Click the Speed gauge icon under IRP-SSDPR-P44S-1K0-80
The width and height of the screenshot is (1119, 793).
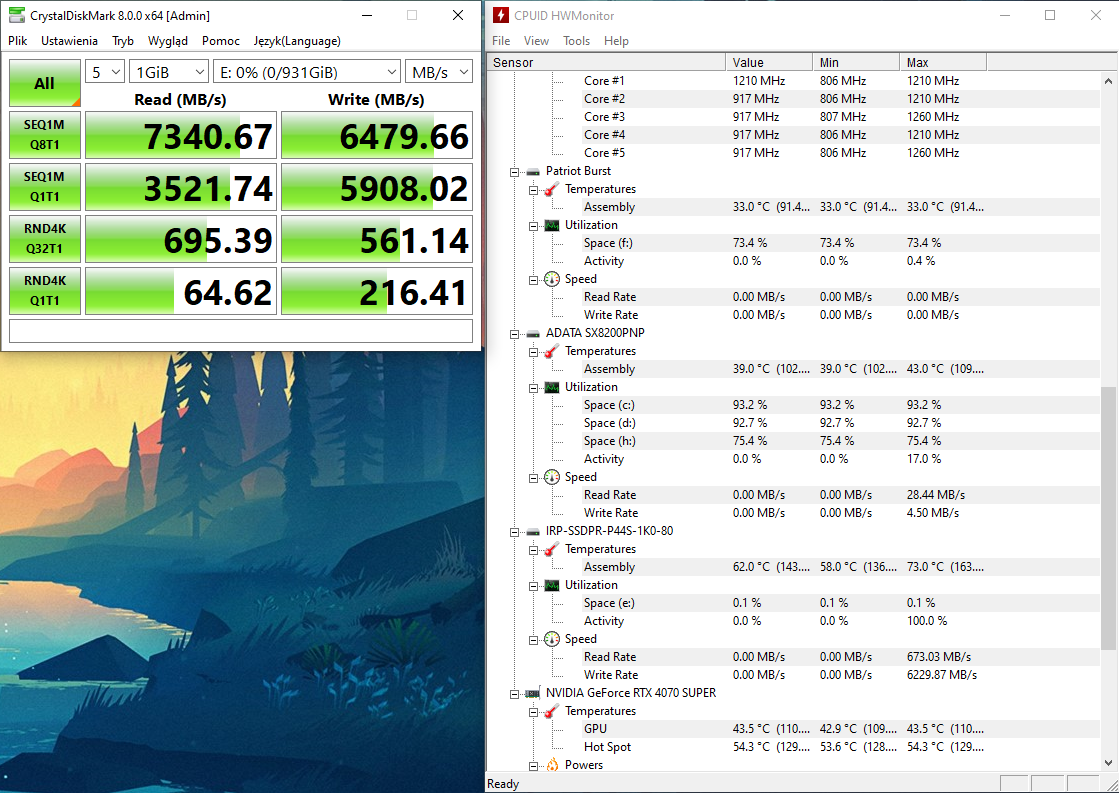click(x=552, y=639)
